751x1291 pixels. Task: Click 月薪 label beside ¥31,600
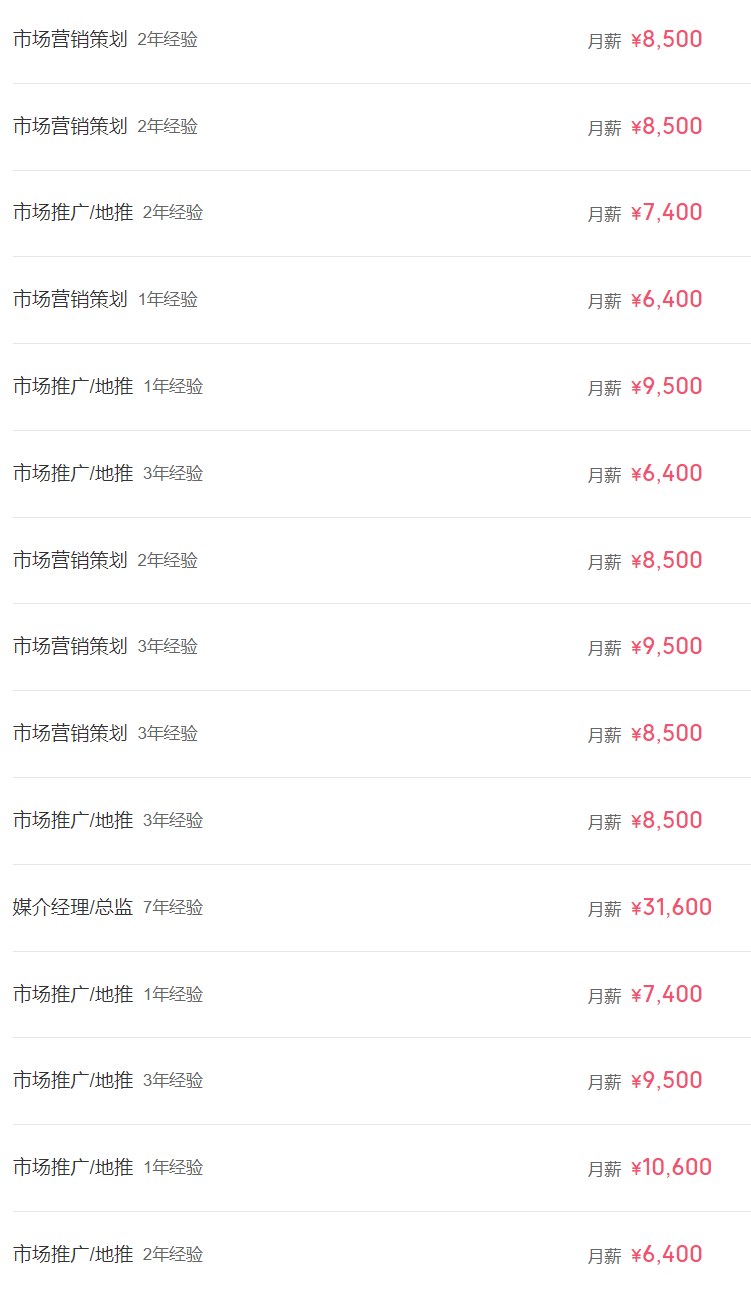[x=604, y=909]
